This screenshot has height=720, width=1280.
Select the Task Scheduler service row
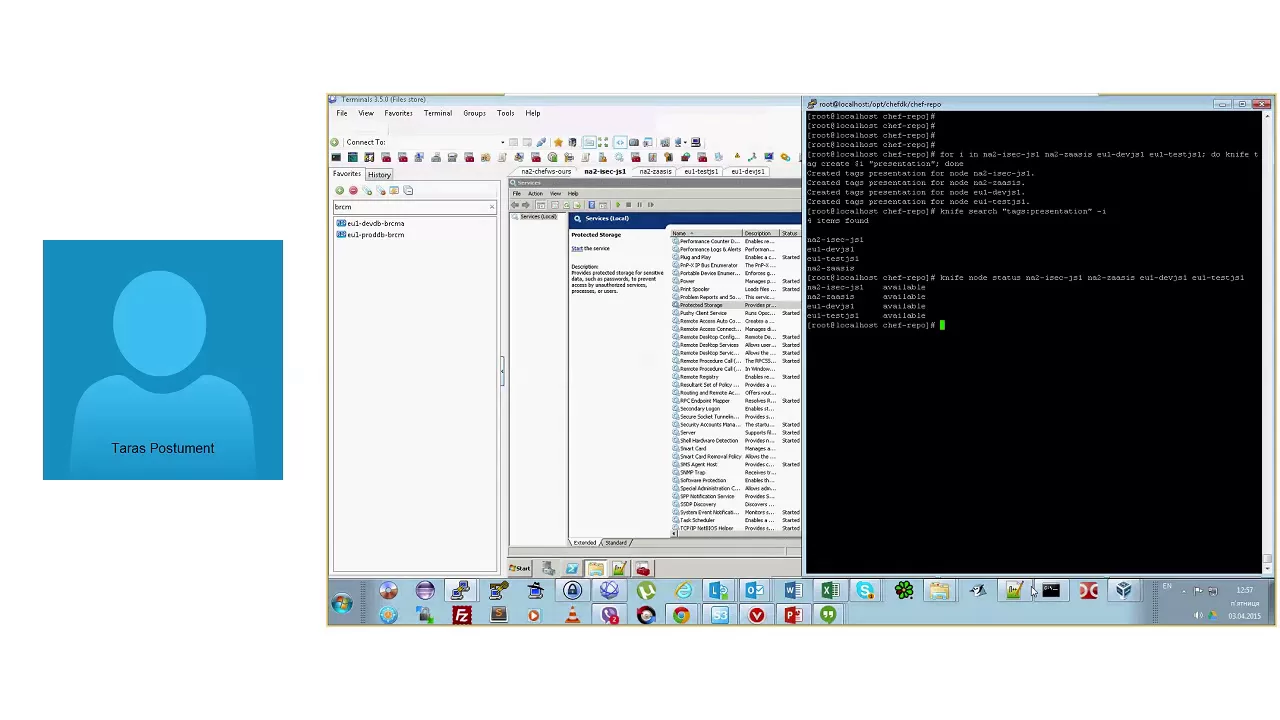(736, 520)
